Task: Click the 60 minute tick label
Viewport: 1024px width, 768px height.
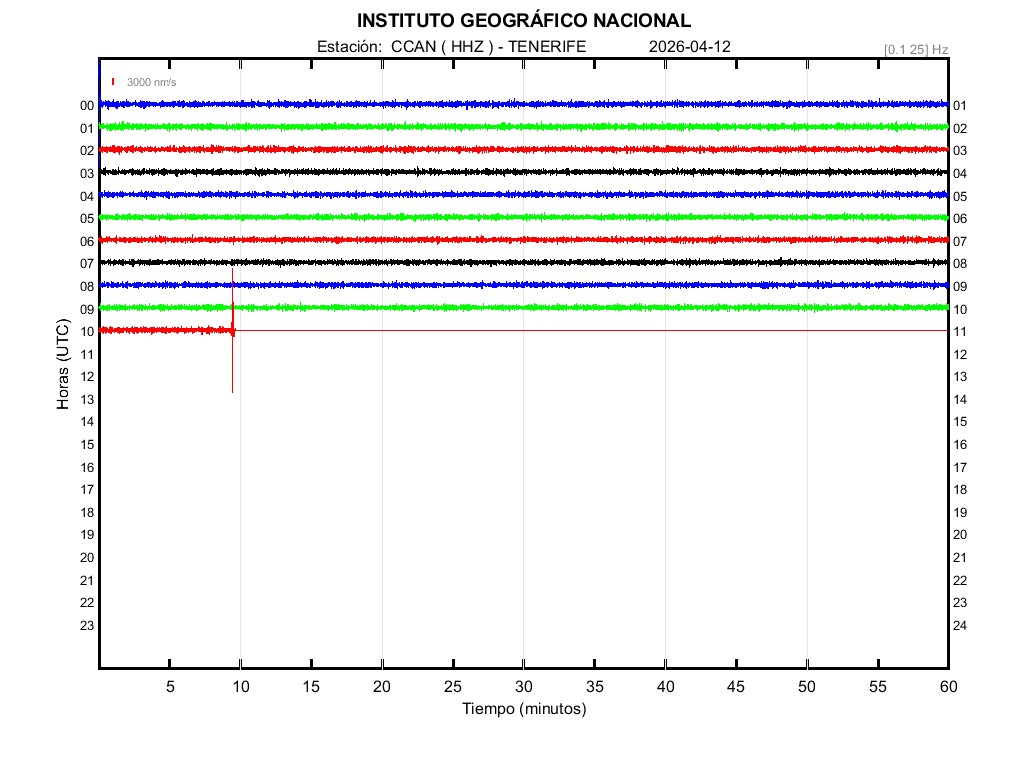Action: (x=947, y=686)
